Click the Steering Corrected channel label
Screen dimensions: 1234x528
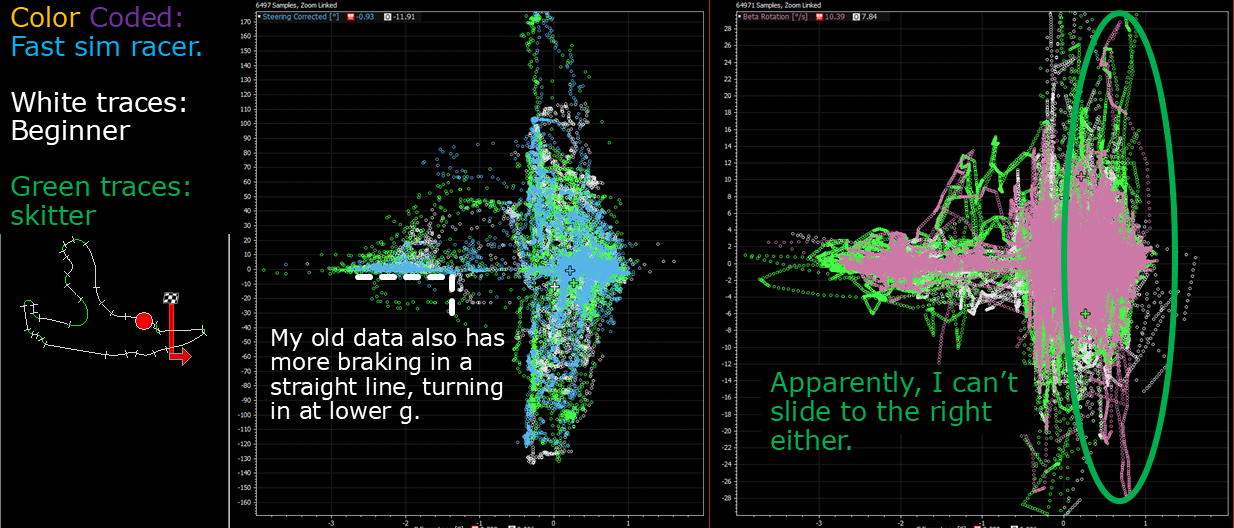300,17
